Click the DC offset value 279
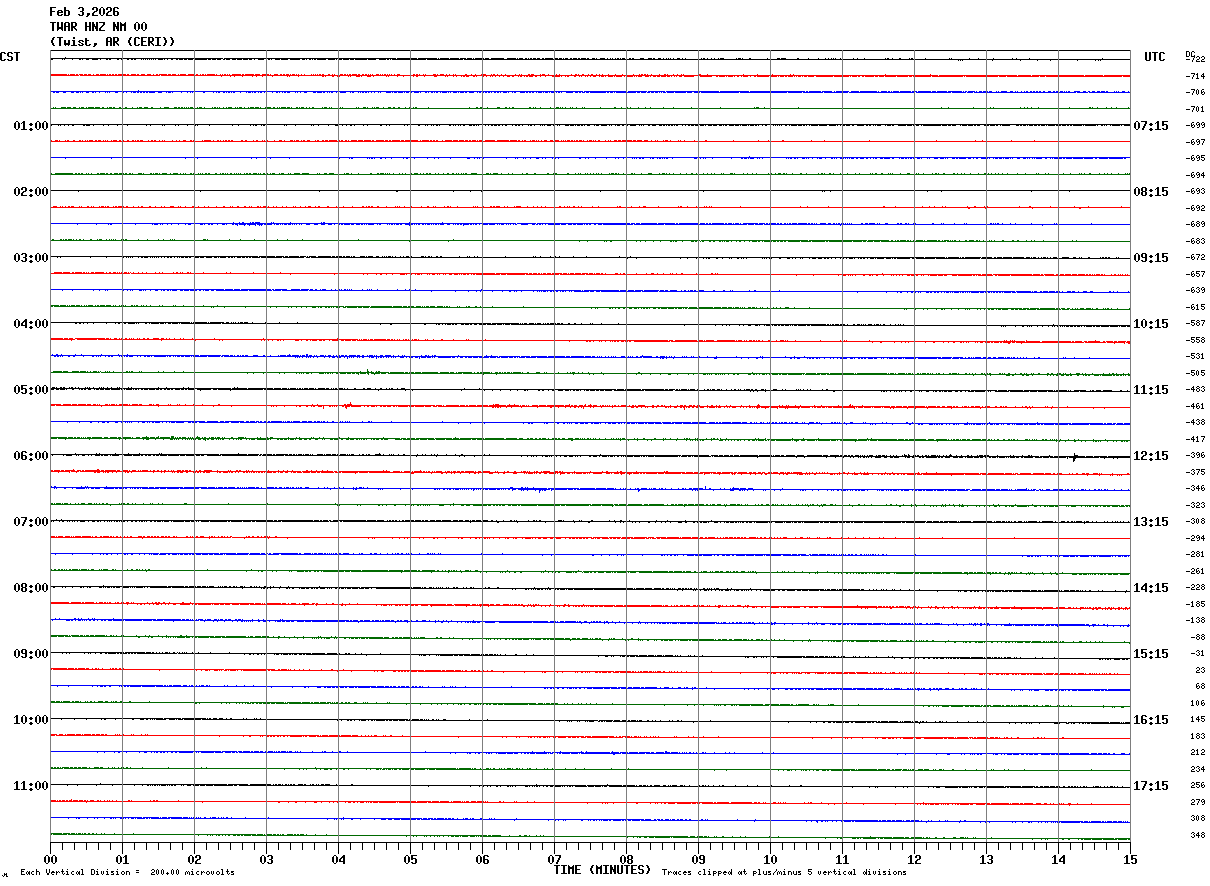This screenshot has height=886, width=1210. point(1198,803)
